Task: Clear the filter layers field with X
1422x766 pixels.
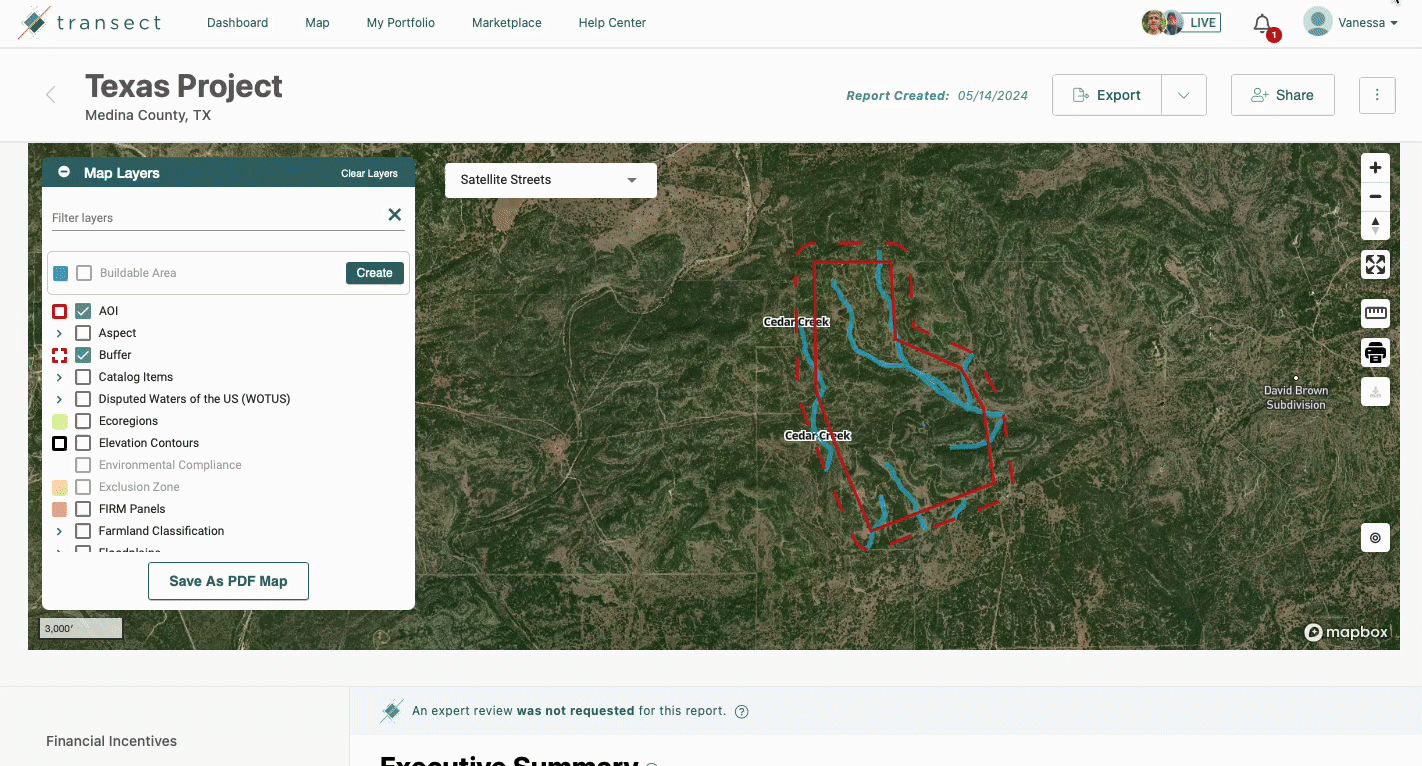Action: (x=395, y=215)
